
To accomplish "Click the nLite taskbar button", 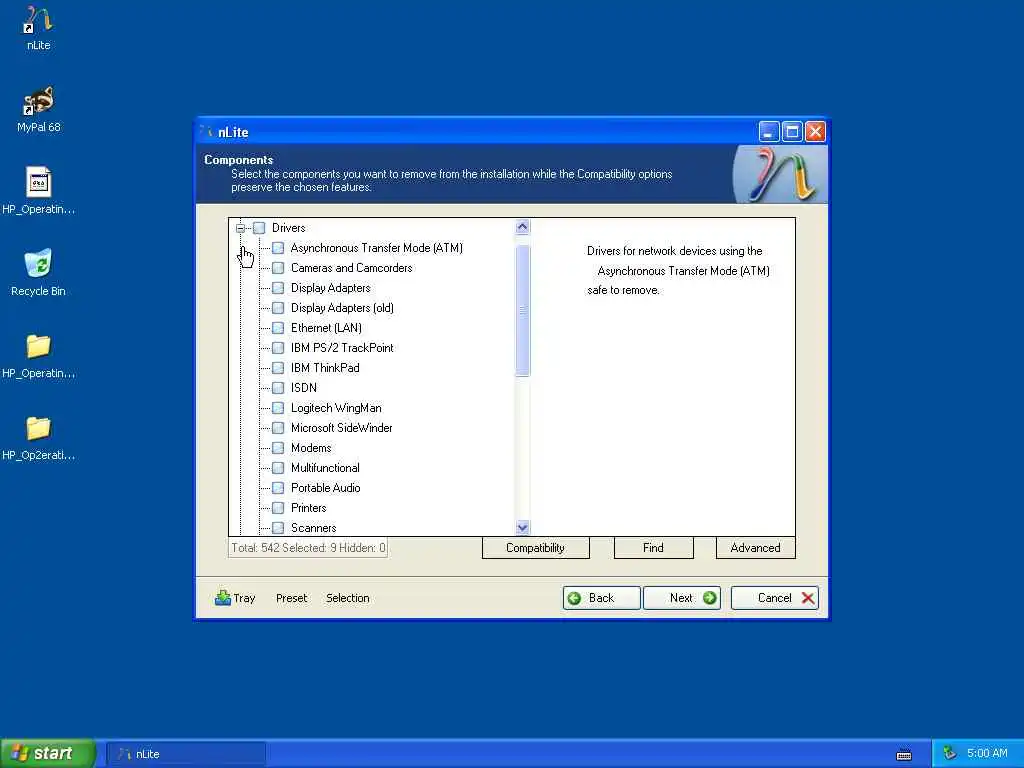I will 186,754.
